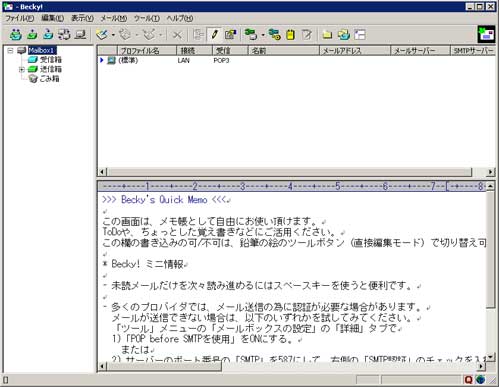This screenshot has height=387, width=500.
Task: Click the grayed-out reply icon
Action: click(x=126, y=34)
